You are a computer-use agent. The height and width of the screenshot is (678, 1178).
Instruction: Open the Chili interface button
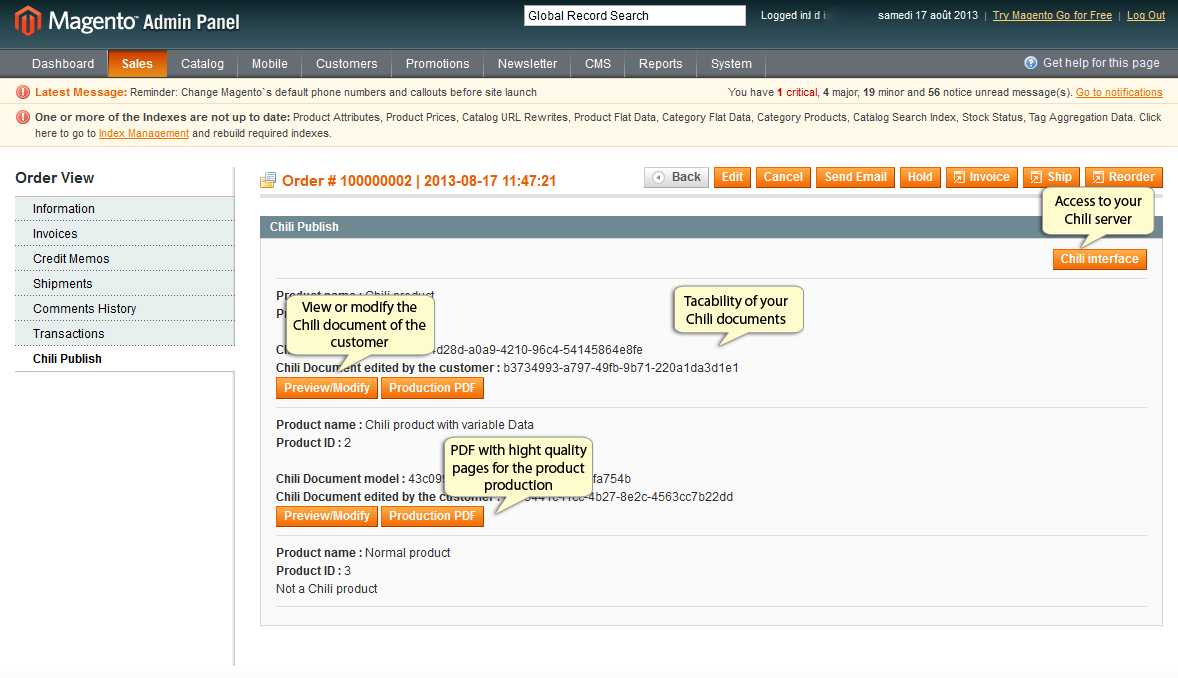pyautogui.click(x=1099, y=259)
